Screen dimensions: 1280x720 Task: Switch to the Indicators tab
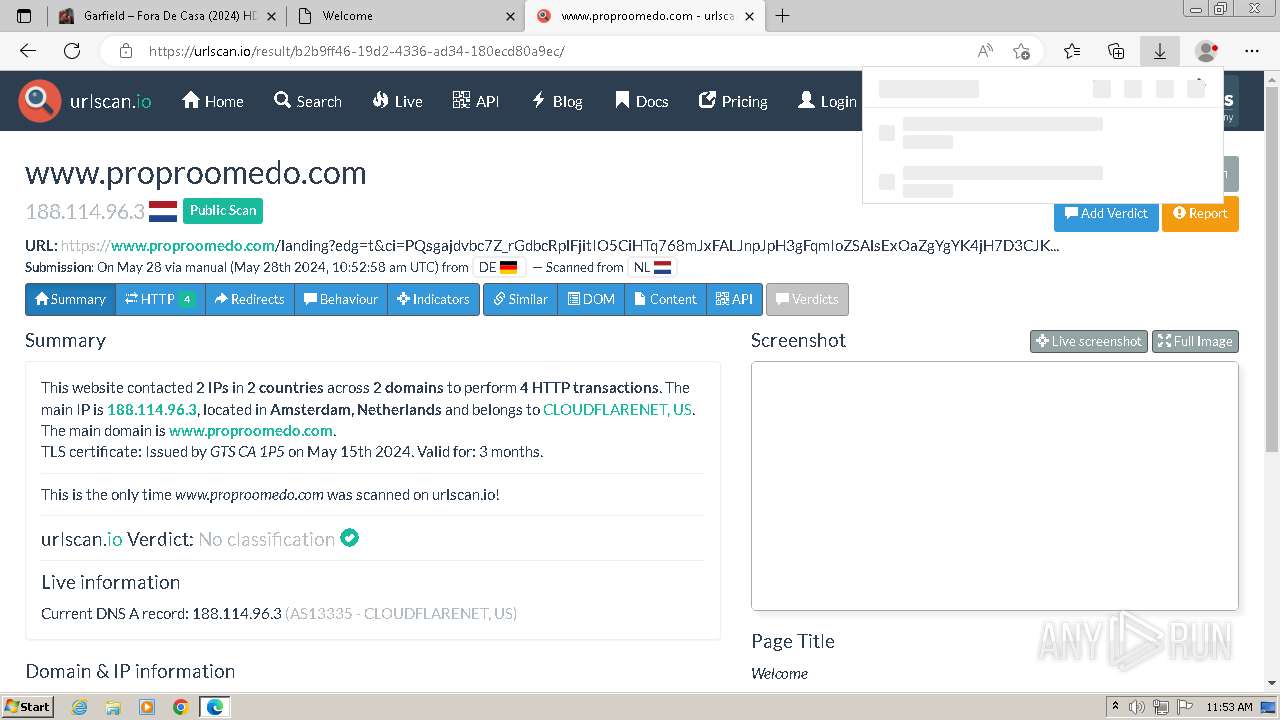(x=433, y=299)
